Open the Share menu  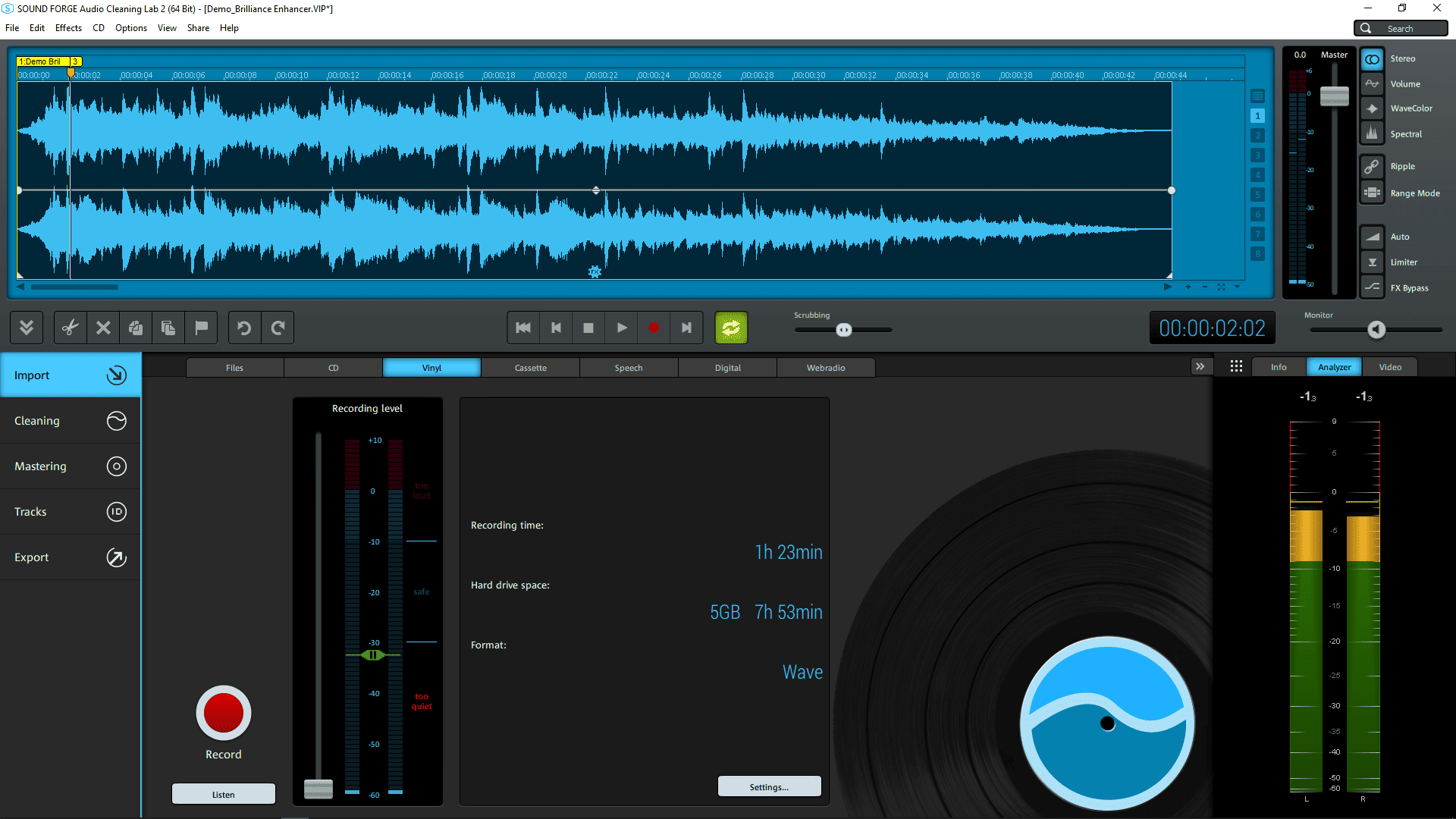tap(198, 28)
